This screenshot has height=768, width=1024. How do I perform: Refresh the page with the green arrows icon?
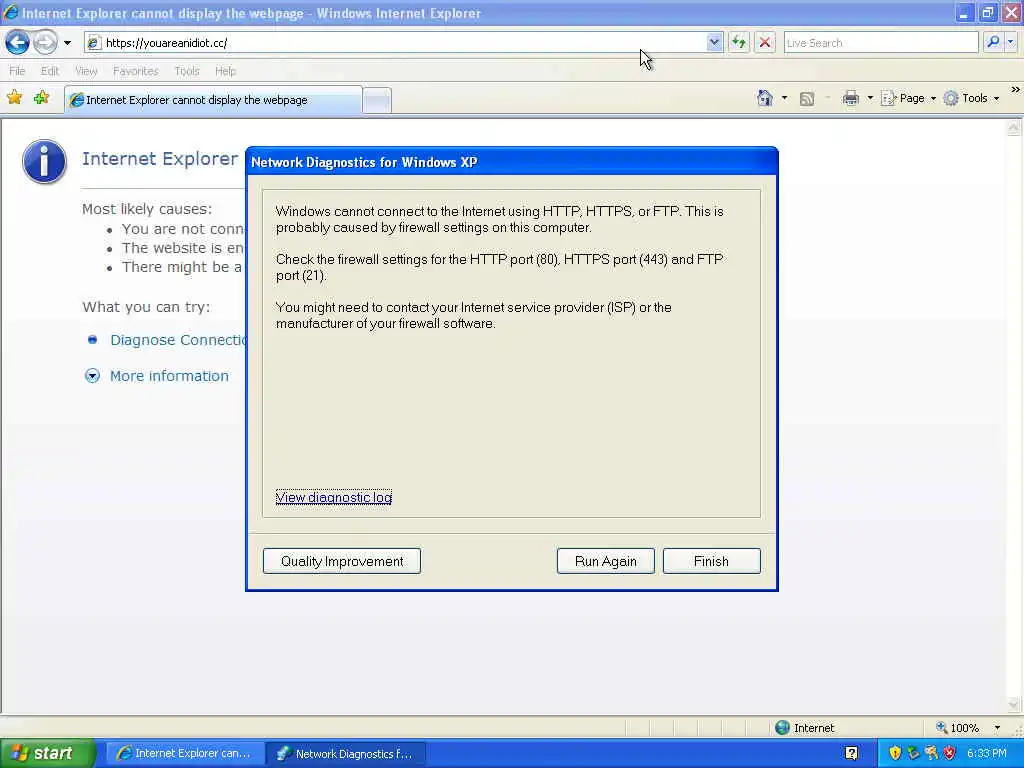tap(739, 43)
